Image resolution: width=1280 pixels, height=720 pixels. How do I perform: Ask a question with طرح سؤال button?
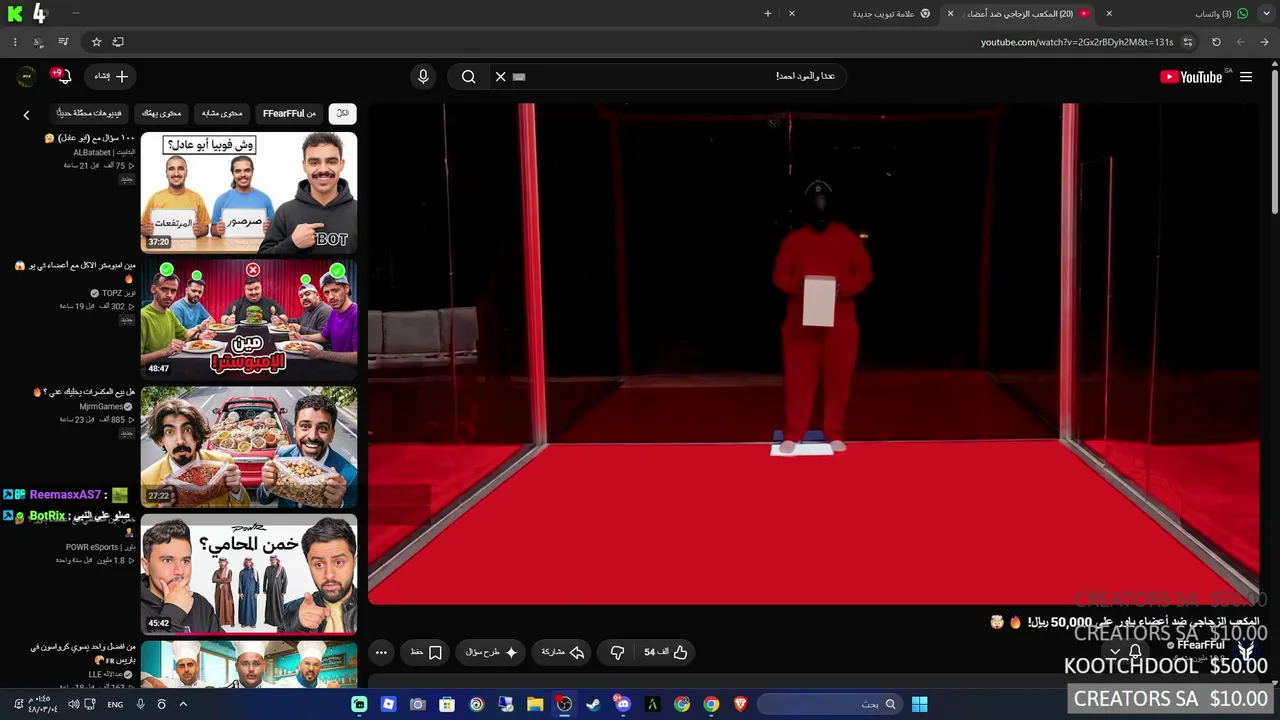492,652
